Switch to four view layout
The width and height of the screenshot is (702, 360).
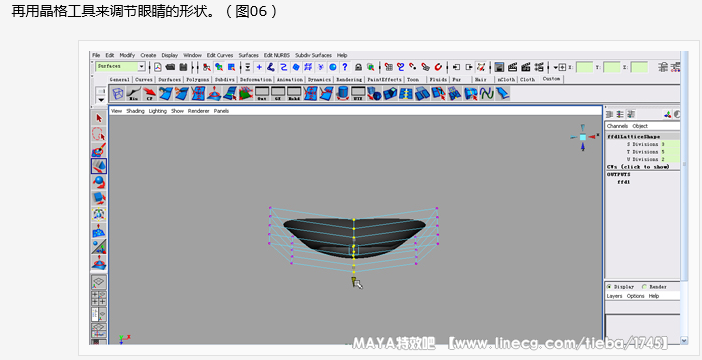pos(99,298)
